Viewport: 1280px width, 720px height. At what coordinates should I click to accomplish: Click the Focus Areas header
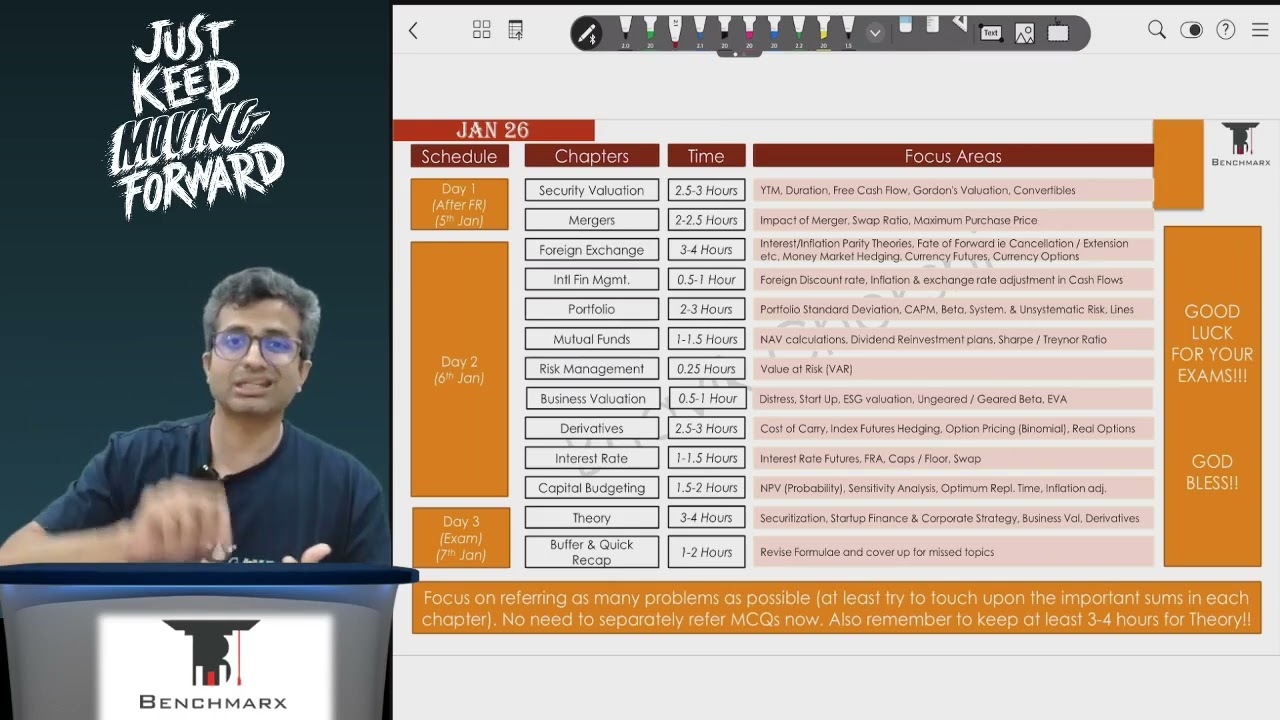(x=953, y=156)
